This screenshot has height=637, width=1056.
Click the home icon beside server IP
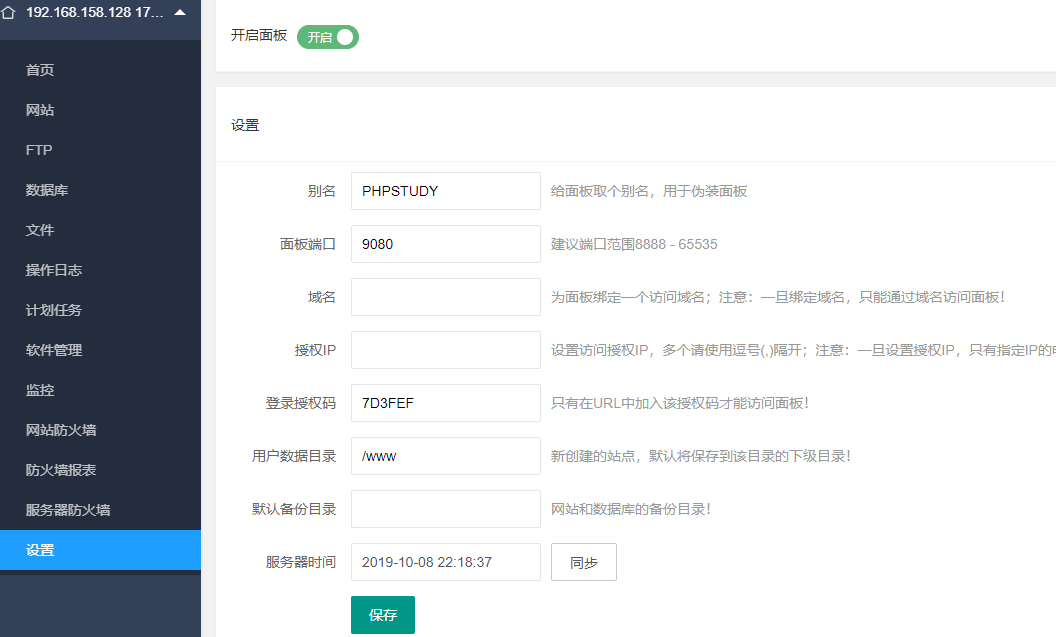pyautogui.click(x=9, y=14)
